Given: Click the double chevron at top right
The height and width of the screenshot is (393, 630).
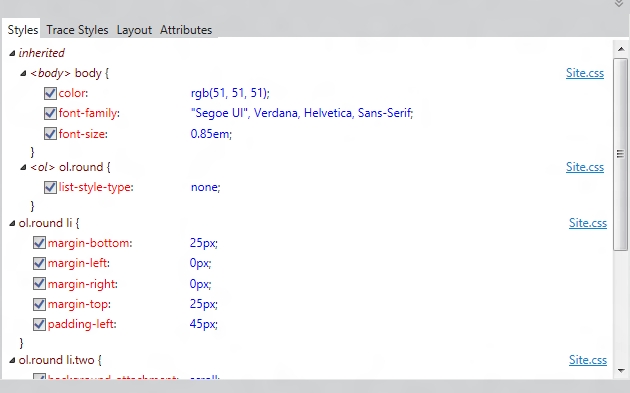Looking at the screenshot, I should 619,4.
